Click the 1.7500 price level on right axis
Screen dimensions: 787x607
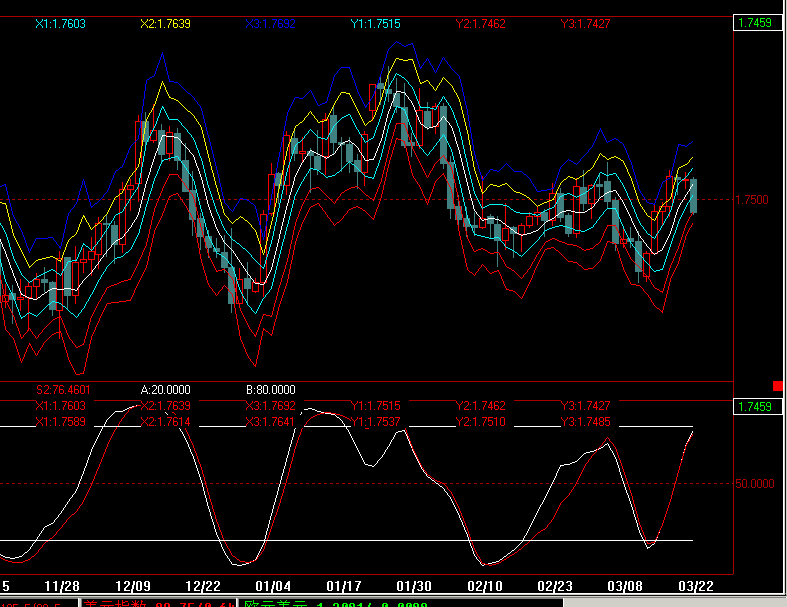[x=751, y=200]
